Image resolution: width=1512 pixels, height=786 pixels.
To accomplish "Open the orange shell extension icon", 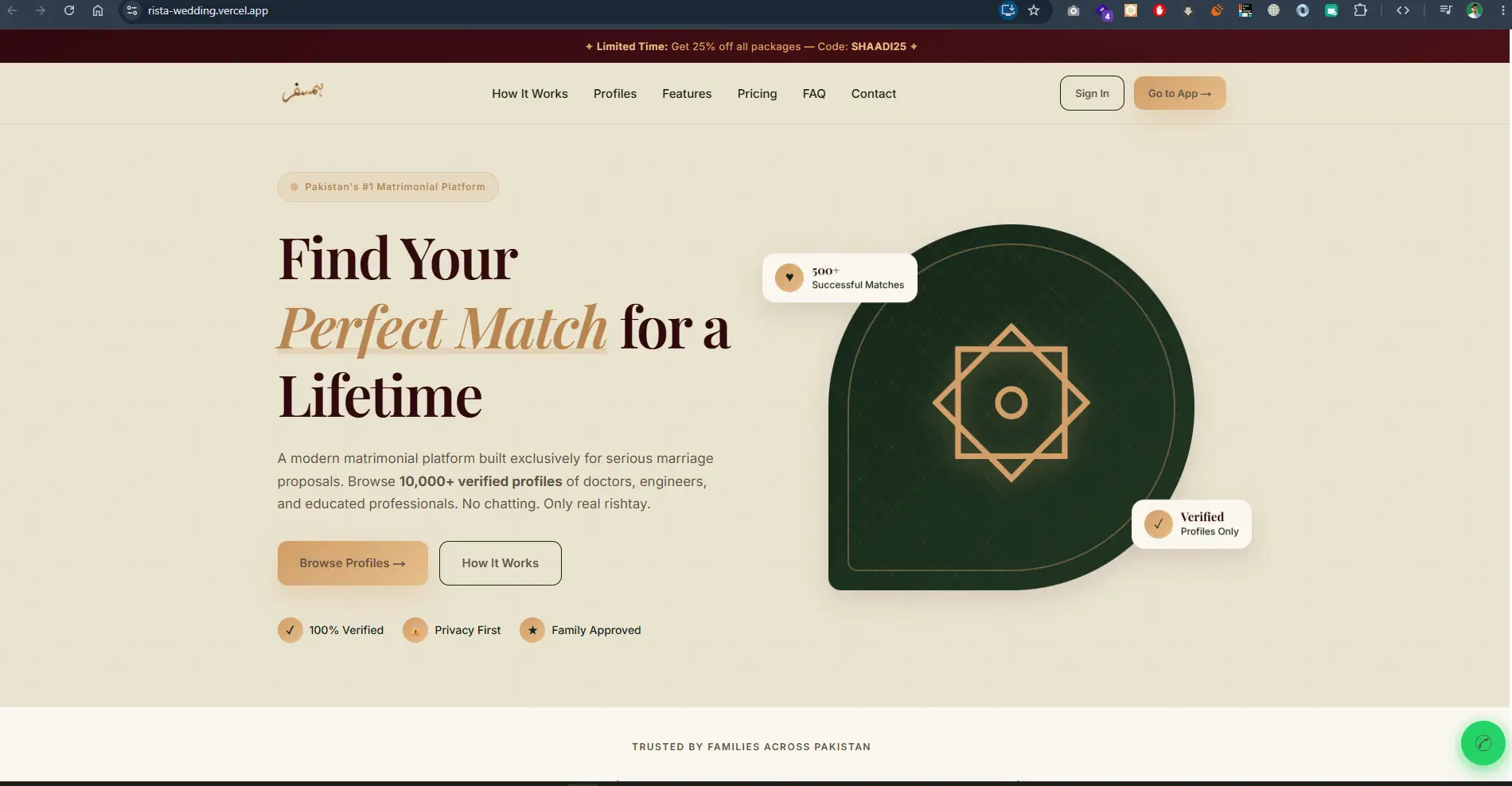I will pos(1217,10).
